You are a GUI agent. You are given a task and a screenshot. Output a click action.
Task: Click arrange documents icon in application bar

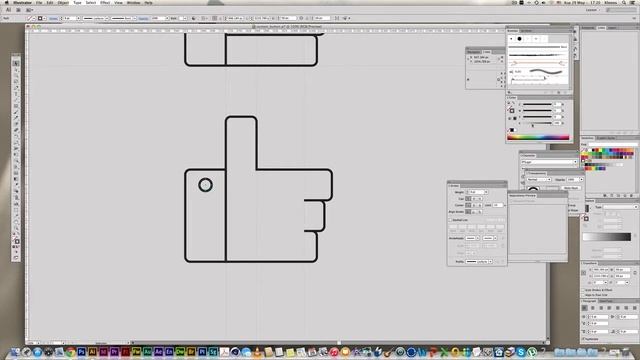(29, 10)
